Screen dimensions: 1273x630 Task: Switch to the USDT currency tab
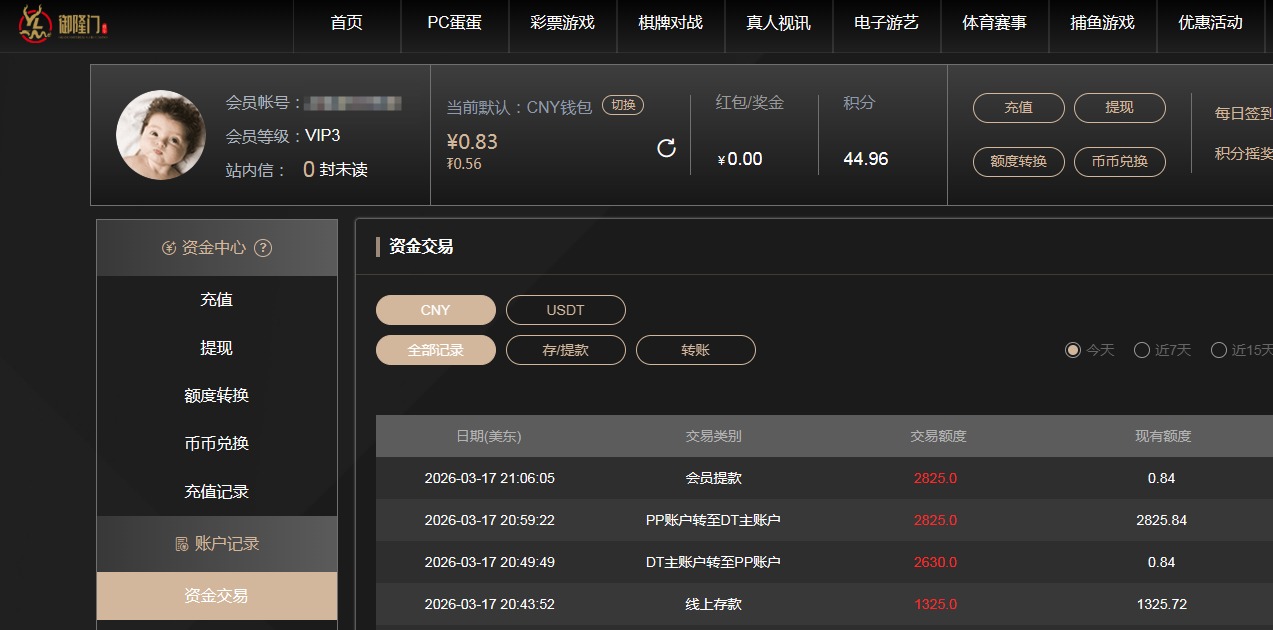tap(565, 310)
